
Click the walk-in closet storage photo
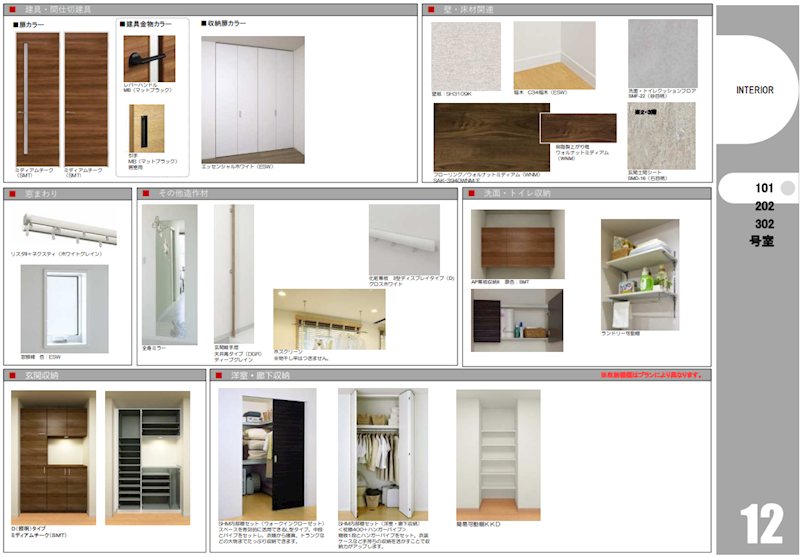pyautogui.click(x=266, y=453)
